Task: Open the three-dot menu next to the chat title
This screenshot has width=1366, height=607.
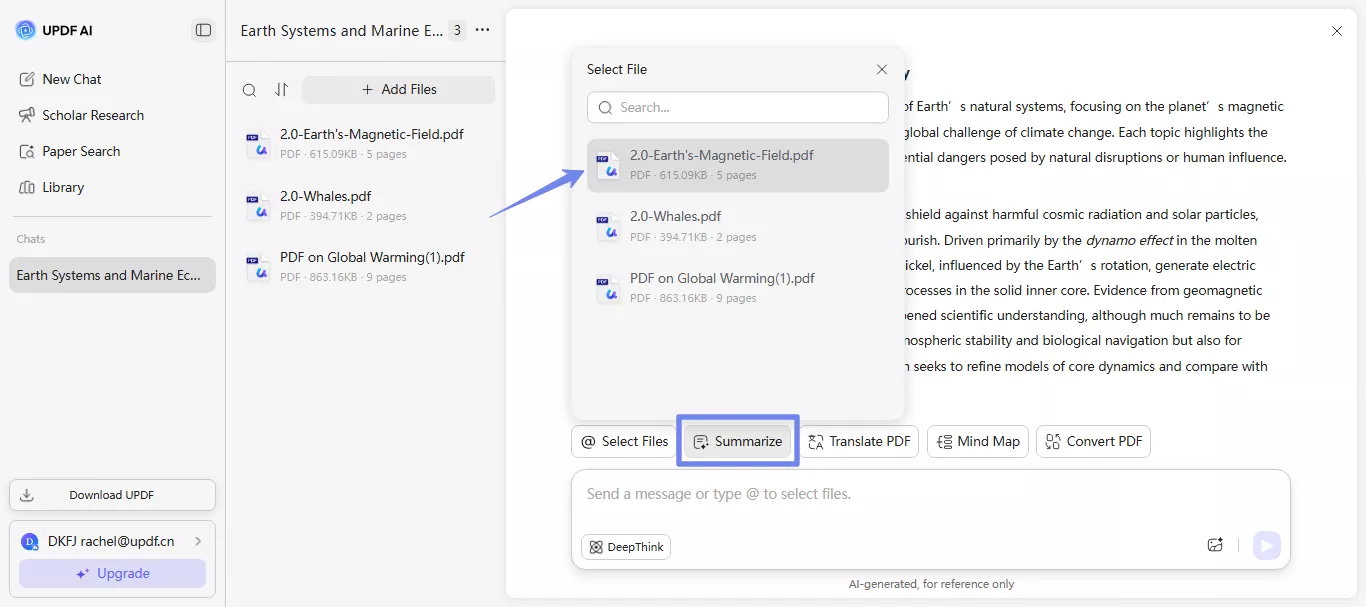Action: 482,30
